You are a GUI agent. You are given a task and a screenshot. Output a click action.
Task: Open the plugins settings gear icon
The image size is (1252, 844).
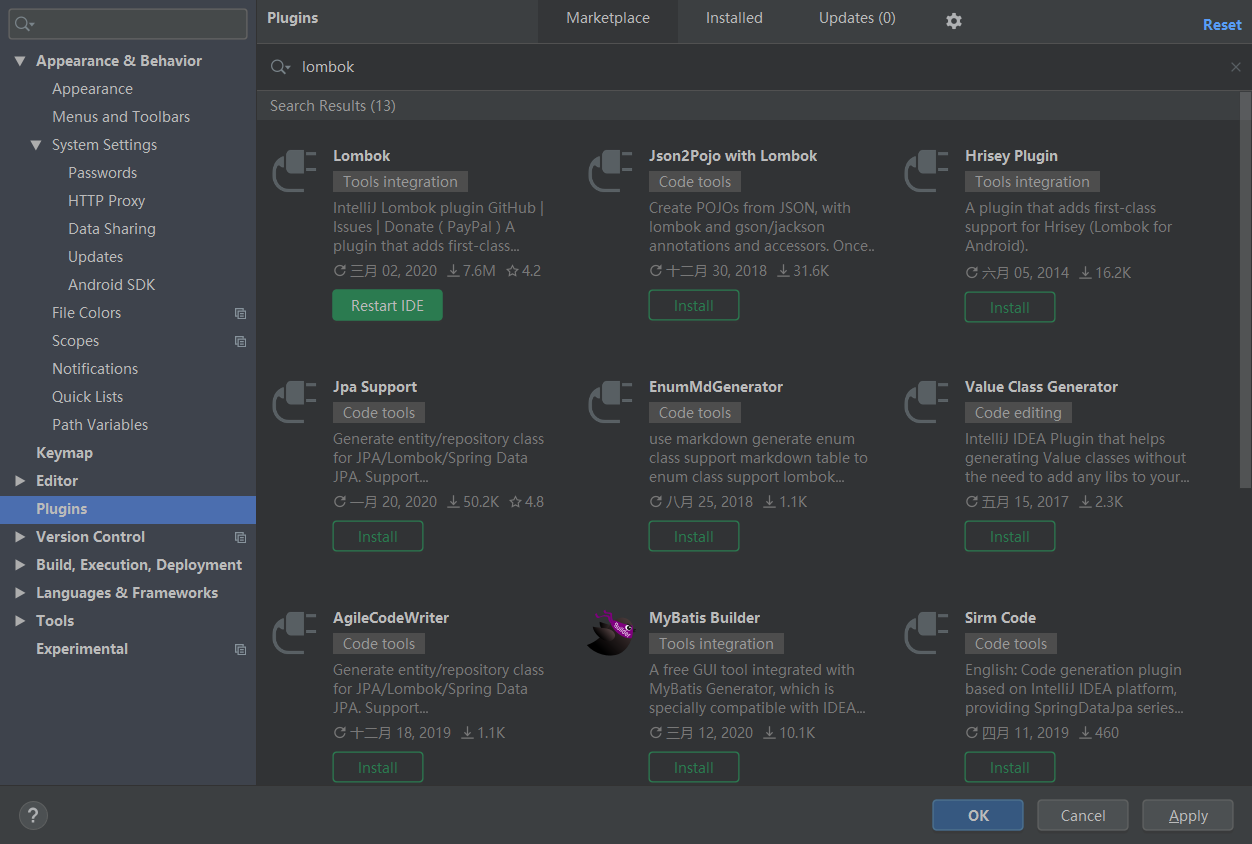click(954, 20)
